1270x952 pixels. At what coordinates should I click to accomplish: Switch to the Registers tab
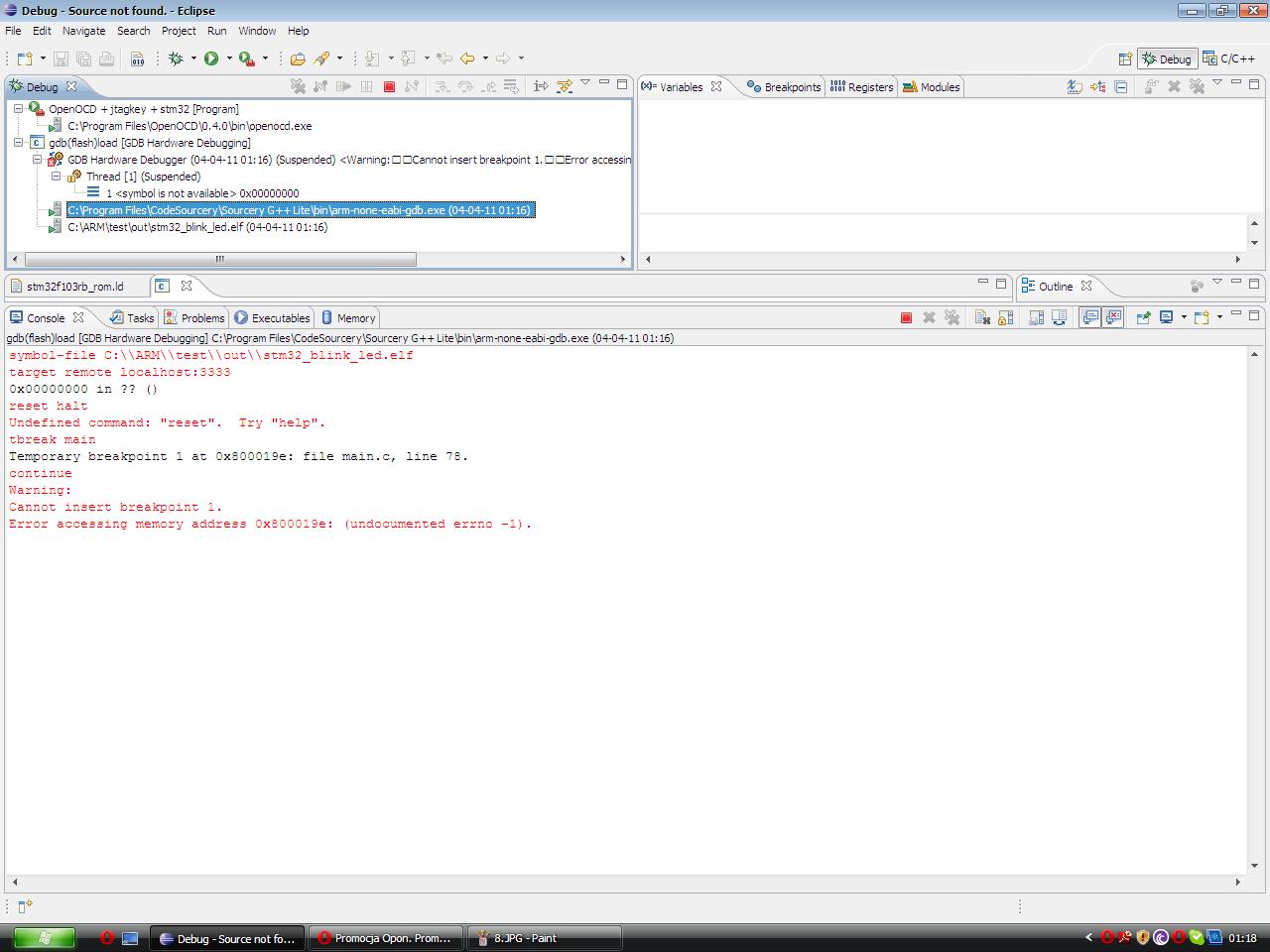click(x=861, y=87)
